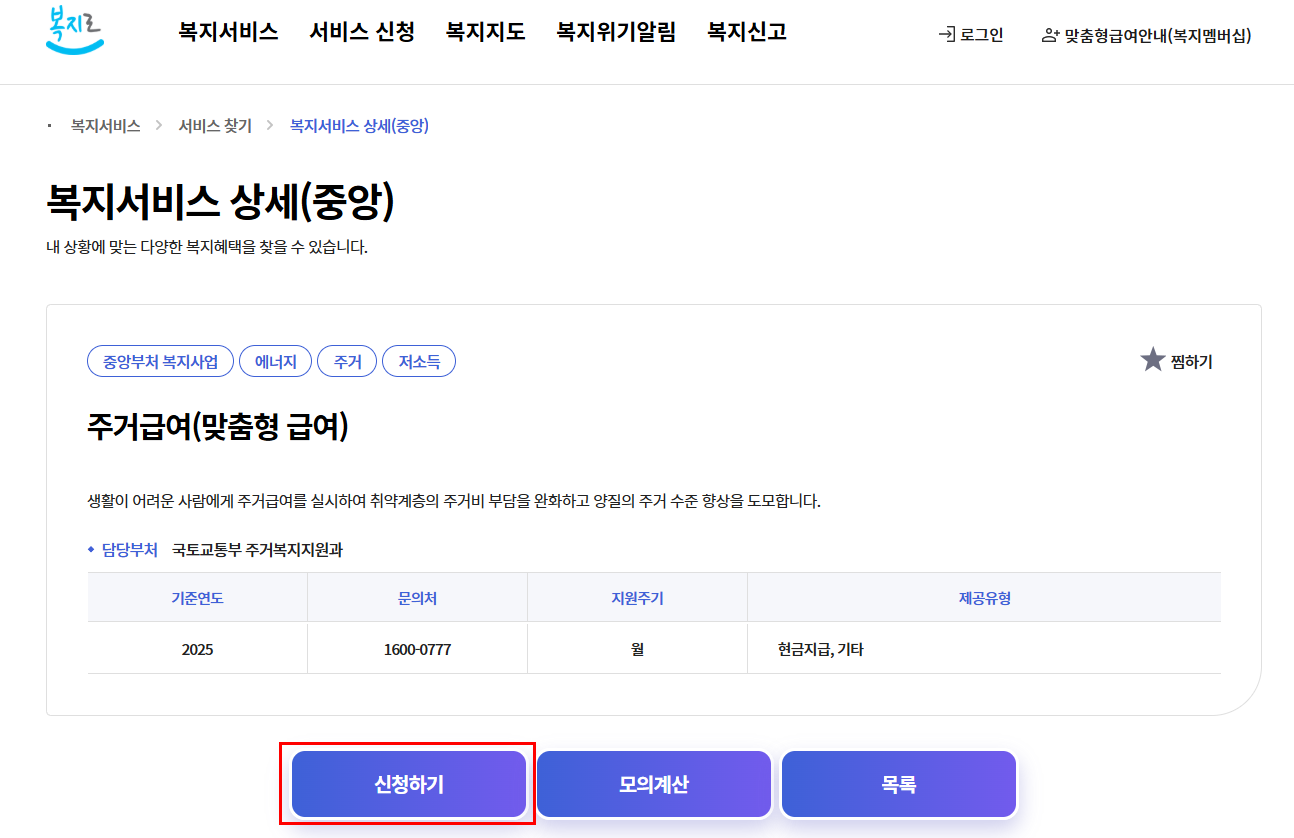
Task: Click the 2025 table cell
Action: tap(197, 649)
